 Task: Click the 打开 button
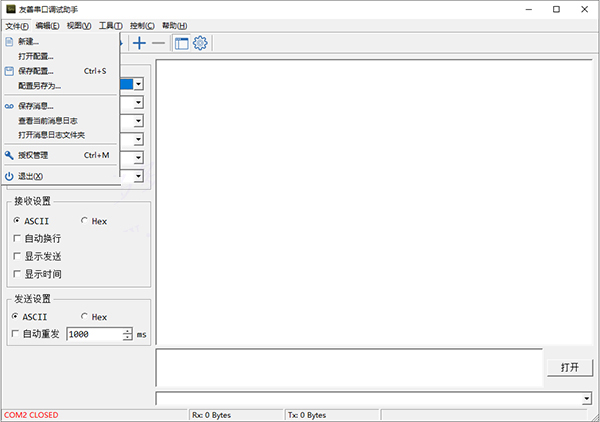click(x=570, y=368)
